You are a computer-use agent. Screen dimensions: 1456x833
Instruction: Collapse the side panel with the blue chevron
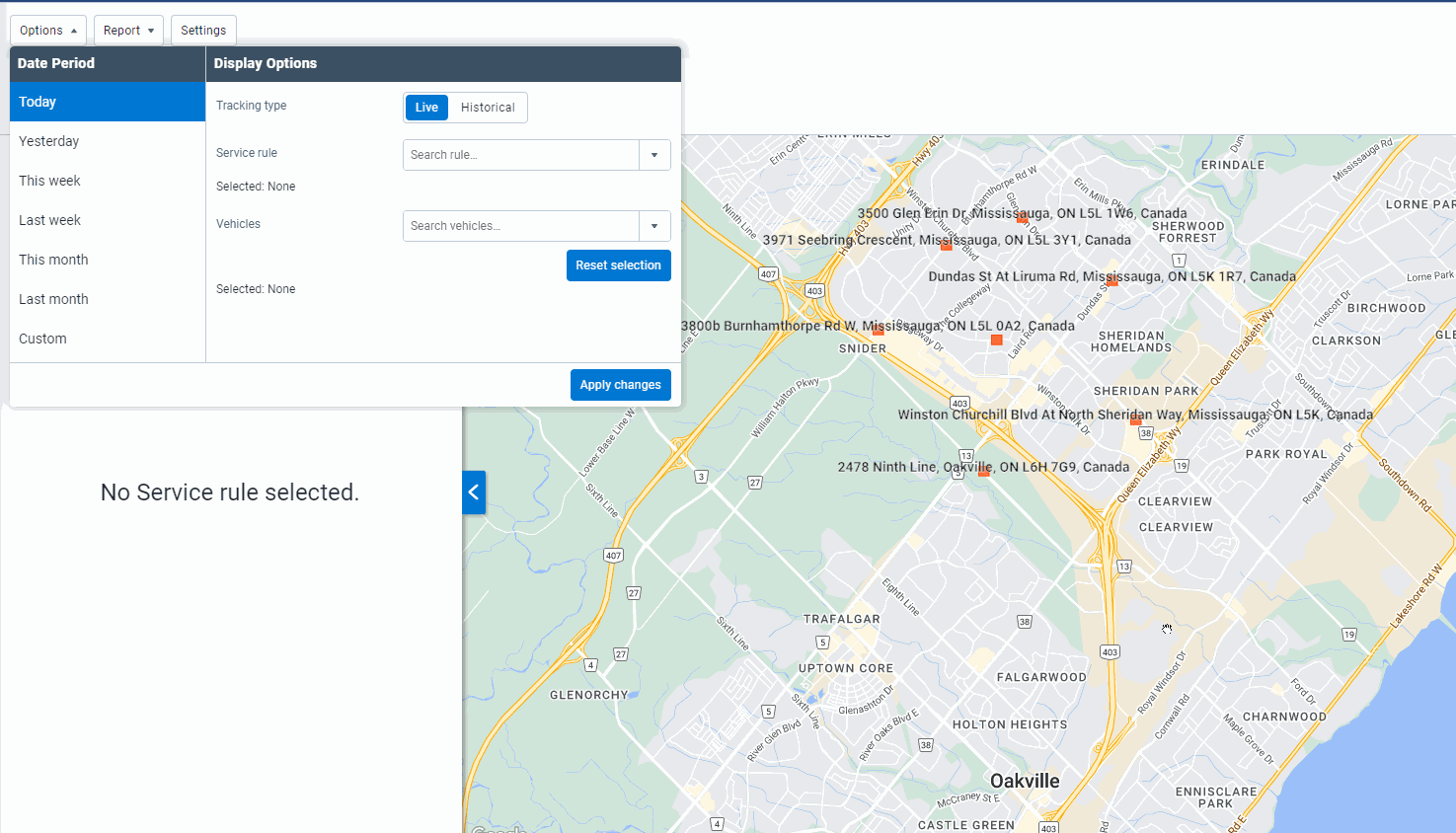tap(473, 492)
